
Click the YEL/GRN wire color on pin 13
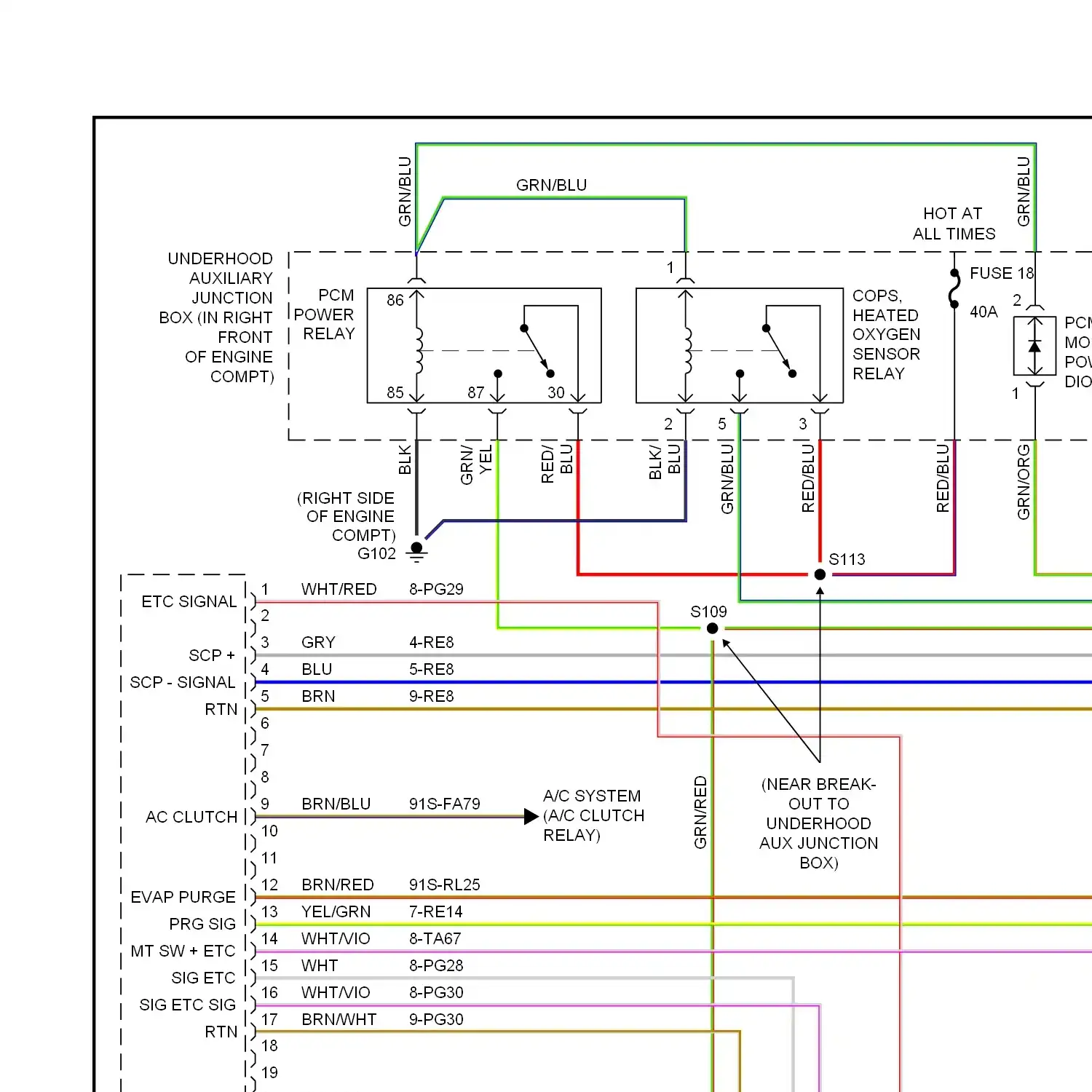click(336, 911)
